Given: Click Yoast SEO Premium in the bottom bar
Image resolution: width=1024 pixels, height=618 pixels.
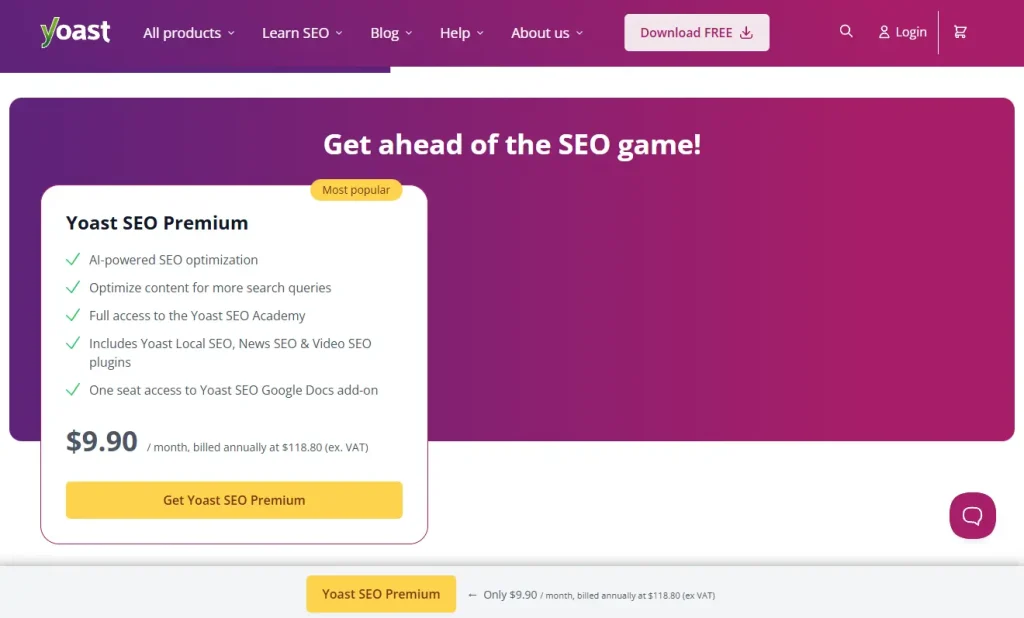Looking at the screenshot, I should click(381, 593).
